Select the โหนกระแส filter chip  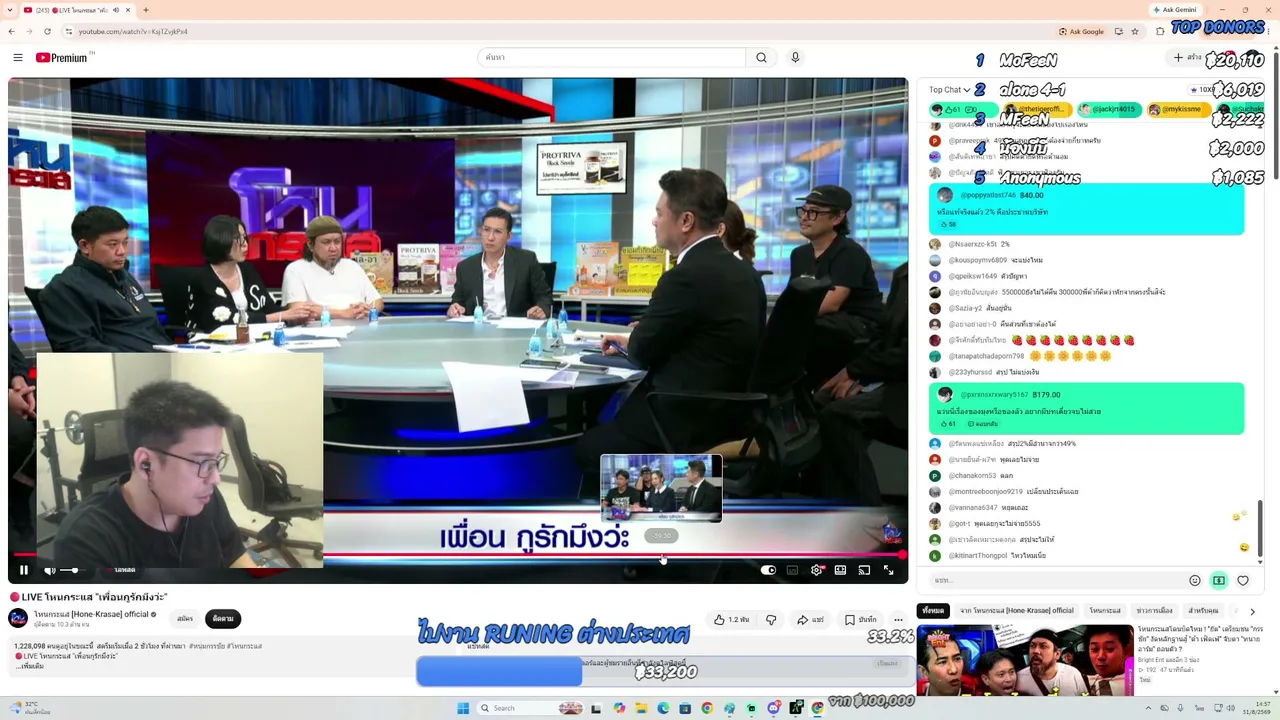coord(1105,610)
